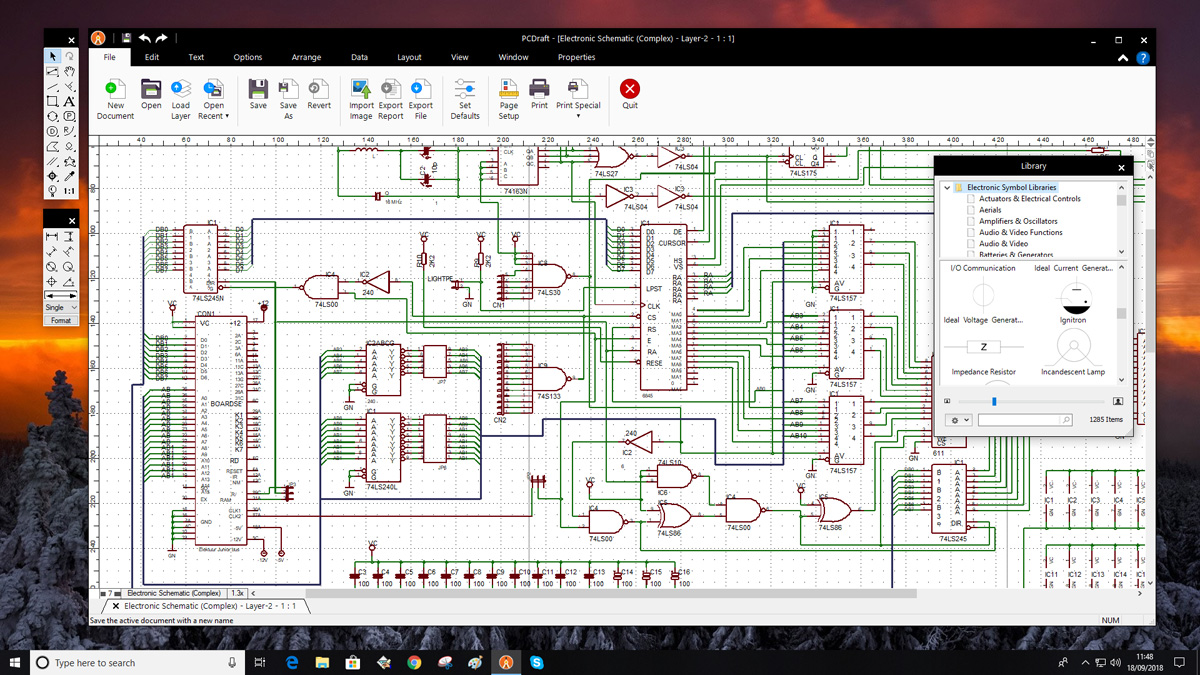1200x675 pixels.
Task: Pick the text tool in palette
Action: click(x=69, y=101)
